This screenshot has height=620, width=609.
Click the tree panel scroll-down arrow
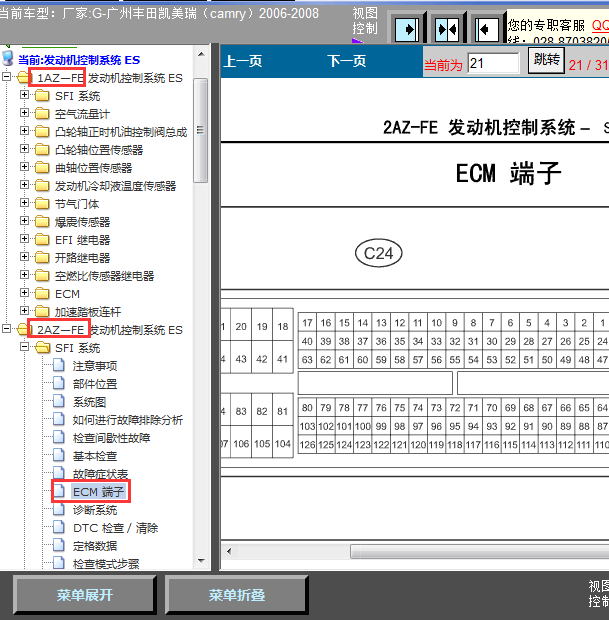pos(201,561)
